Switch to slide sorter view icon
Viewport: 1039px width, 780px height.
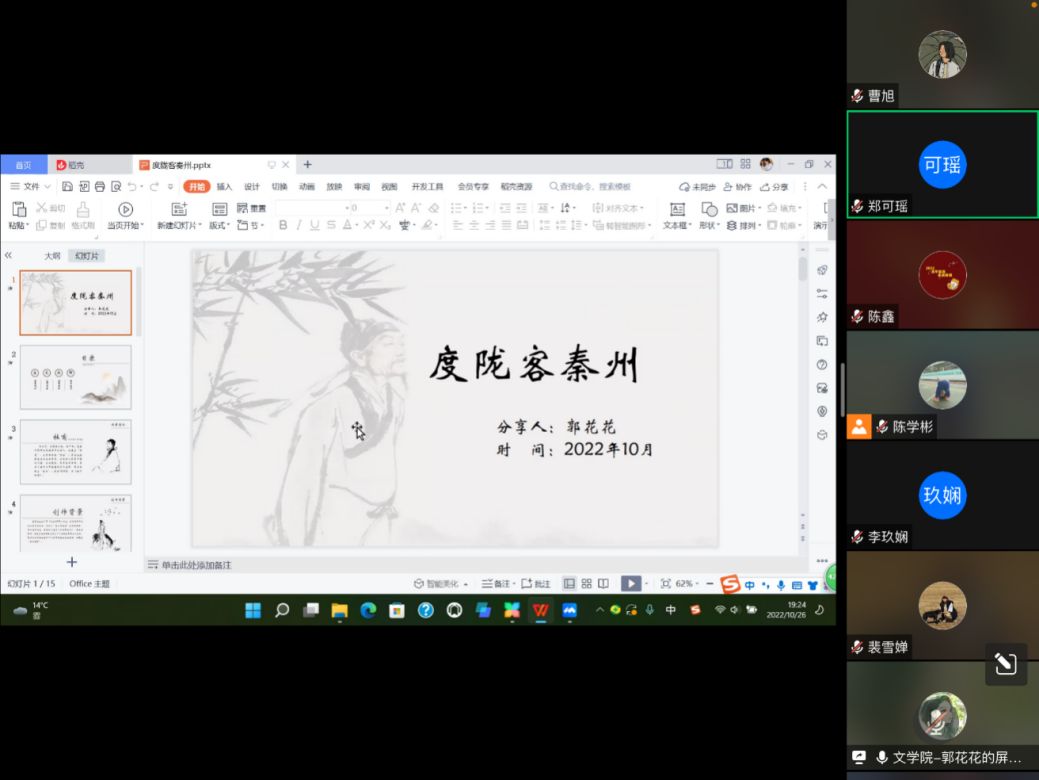pyautogui.click(x=587, y=583)
